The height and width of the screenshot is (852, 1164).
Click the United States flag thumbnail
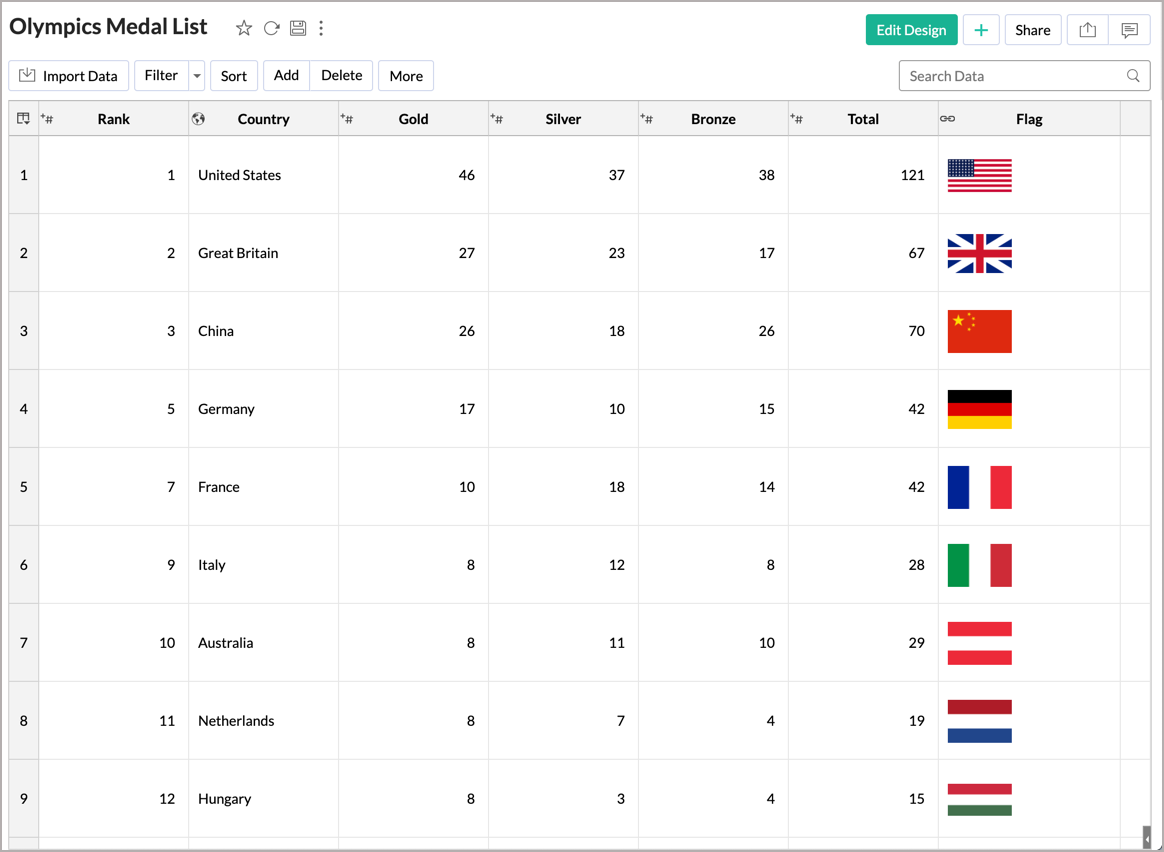[979, 175]
